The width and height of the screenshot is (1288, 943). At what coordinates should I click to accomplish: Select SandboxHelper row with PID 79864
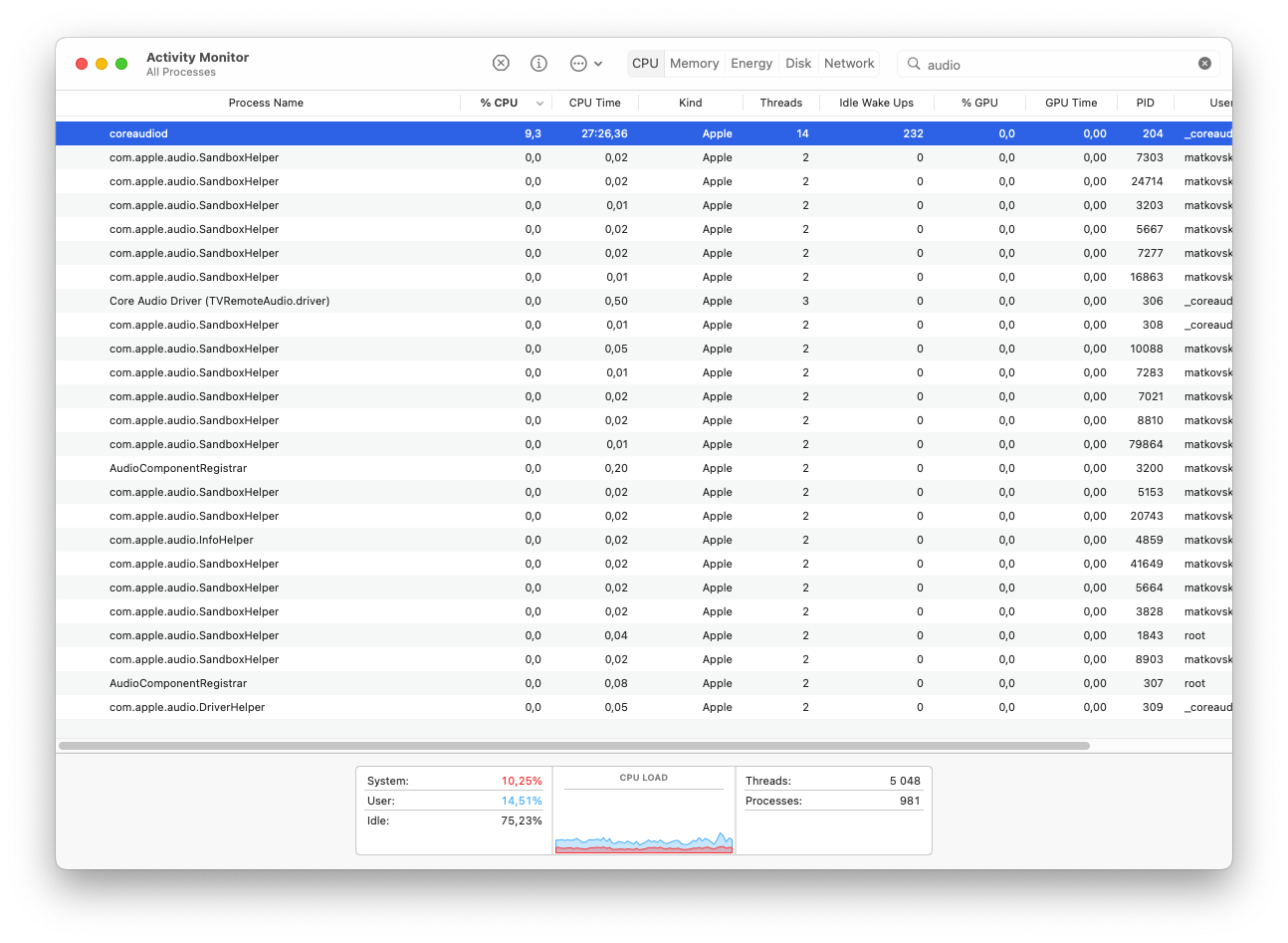644,444
